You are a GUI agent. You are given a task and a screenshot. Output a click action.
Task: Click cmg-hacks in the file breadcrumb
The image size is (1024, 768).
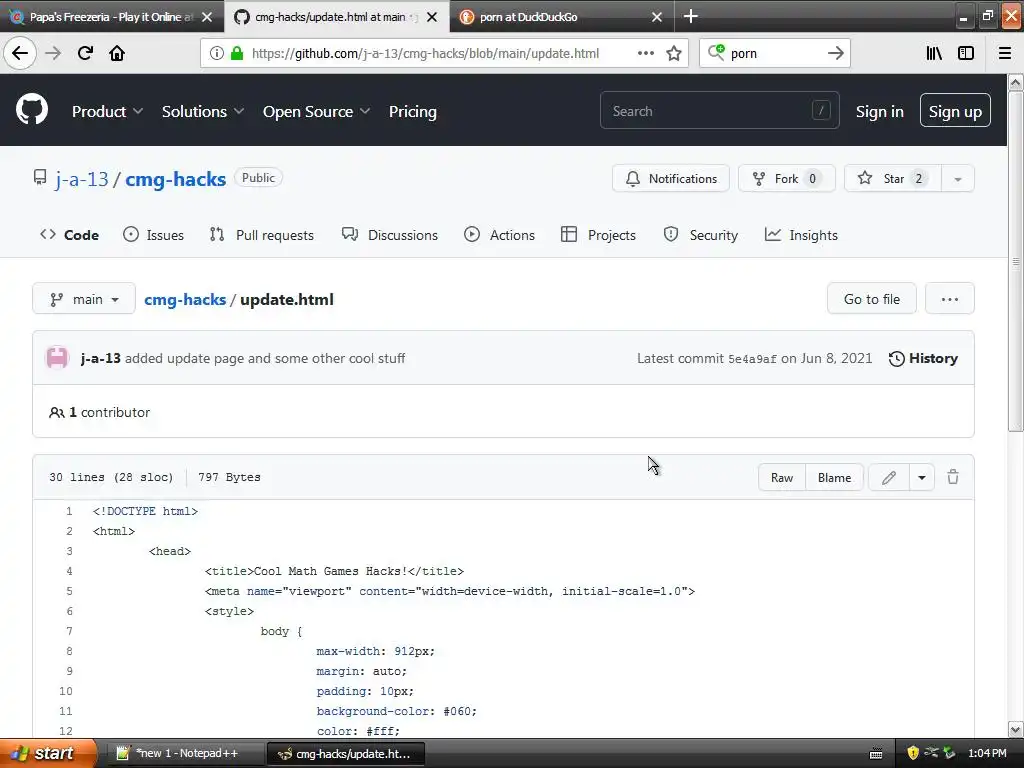point(185,300)
